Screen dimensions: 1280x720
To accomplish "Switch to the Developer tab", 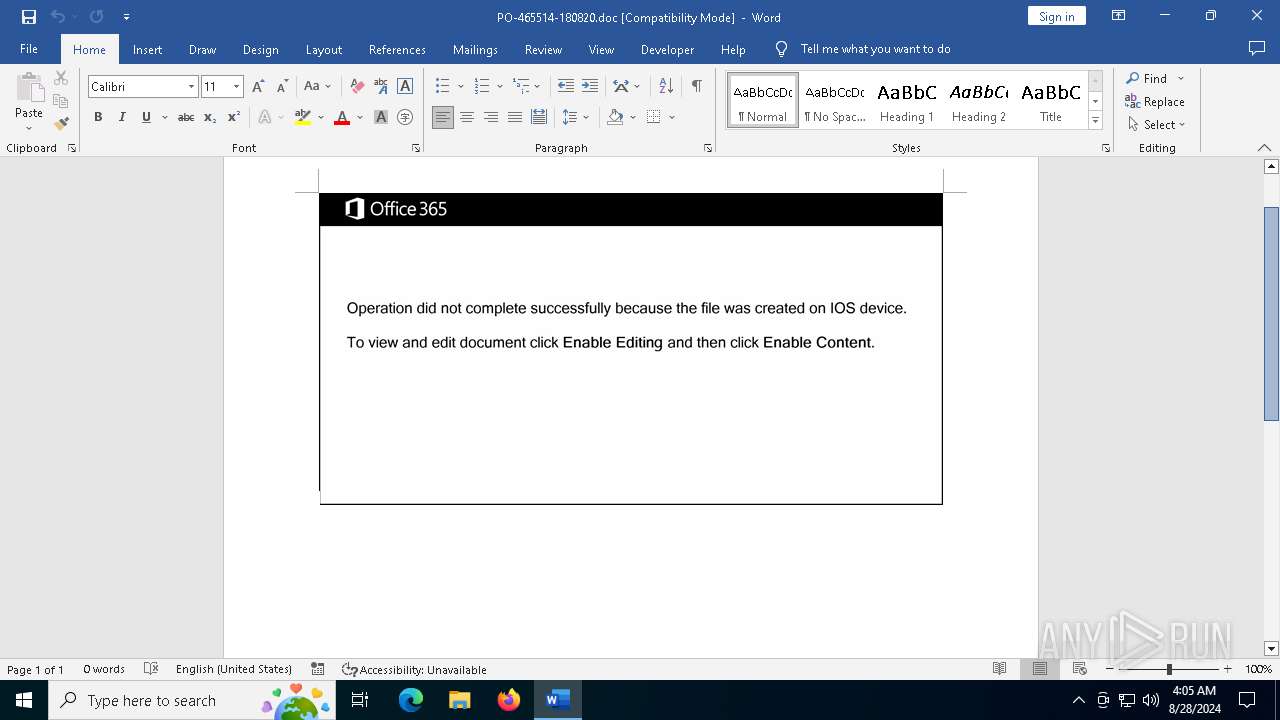I will pos(667,49).
